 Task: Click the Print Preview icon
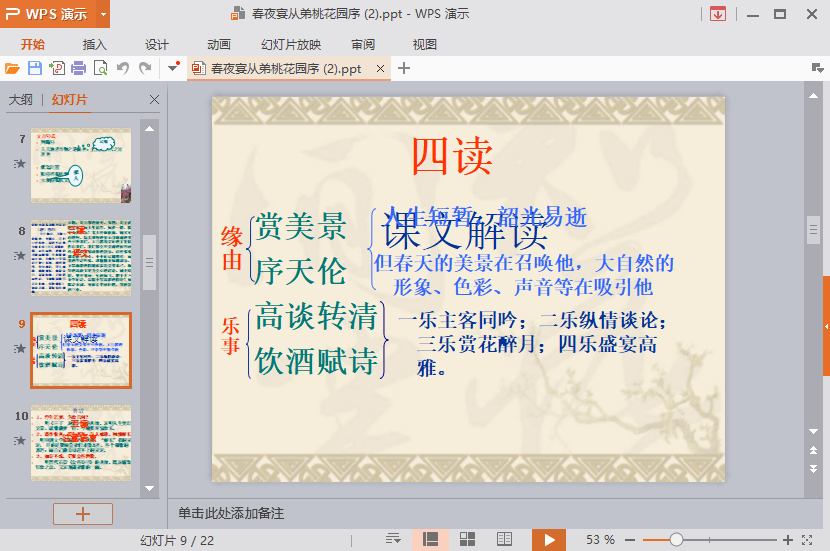coord(100,68)
